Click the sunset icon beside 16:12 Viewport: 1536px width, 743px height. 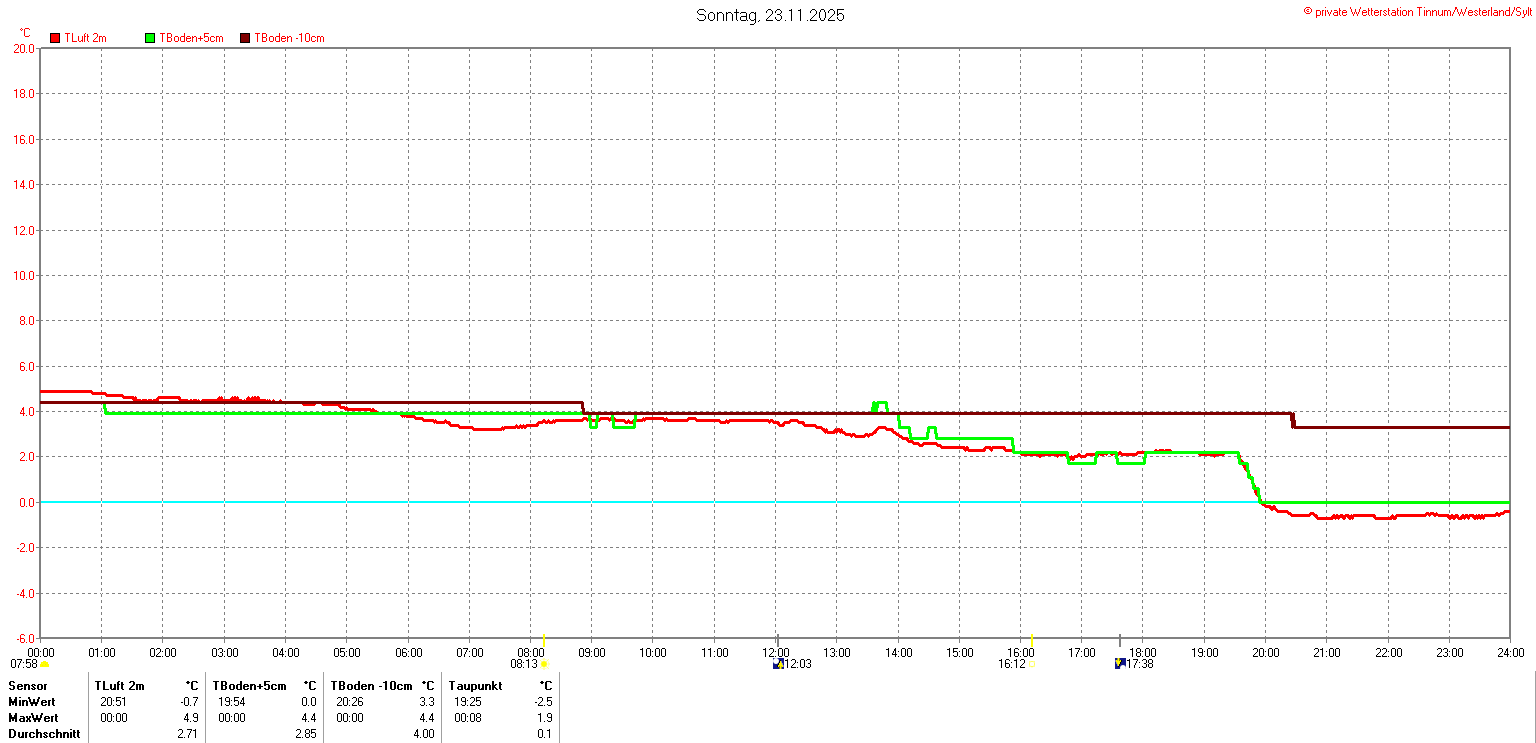pyautogui.click(x=1032, y=664)
